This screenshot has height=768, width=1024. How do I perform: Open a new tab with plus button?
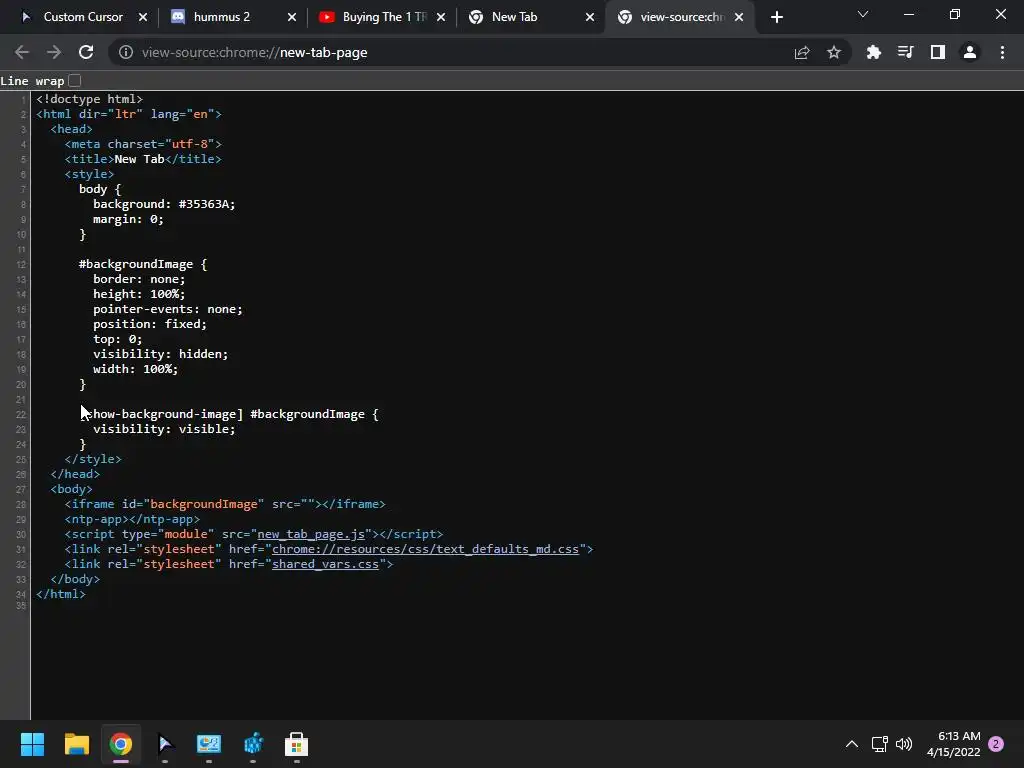[x=776, y=18]
